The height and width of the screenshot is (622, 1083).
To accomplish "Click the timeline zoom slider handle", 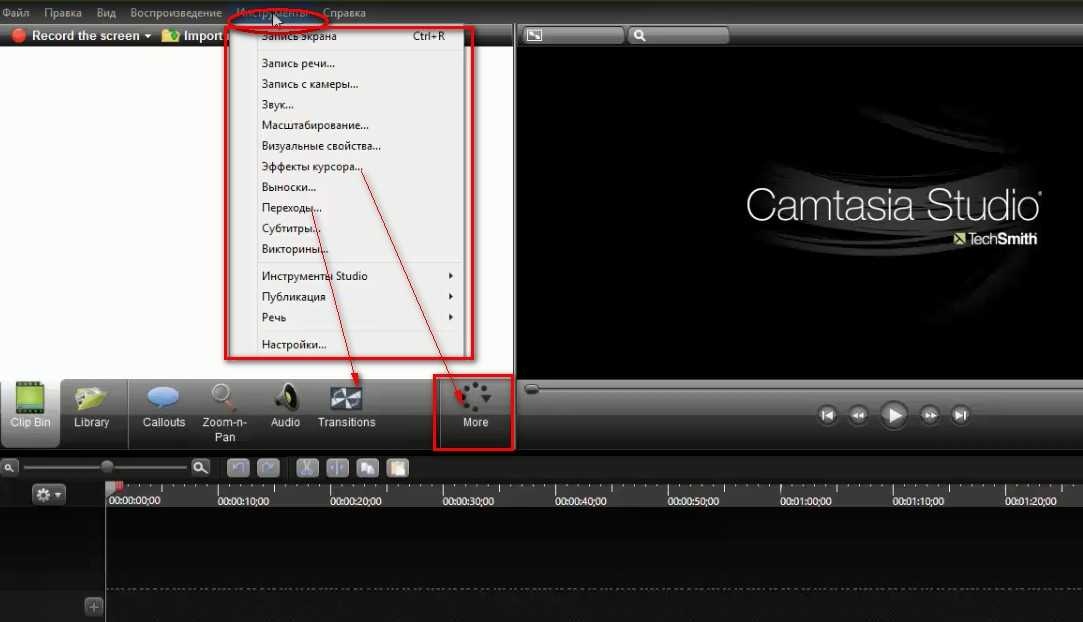I will pos(107,467).
